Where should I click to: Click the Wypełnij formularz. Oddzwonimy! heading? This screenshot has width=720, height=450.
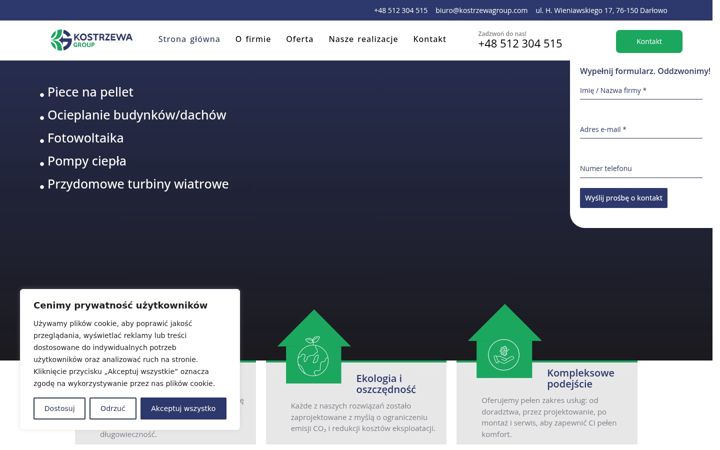(x=645, y=71)
